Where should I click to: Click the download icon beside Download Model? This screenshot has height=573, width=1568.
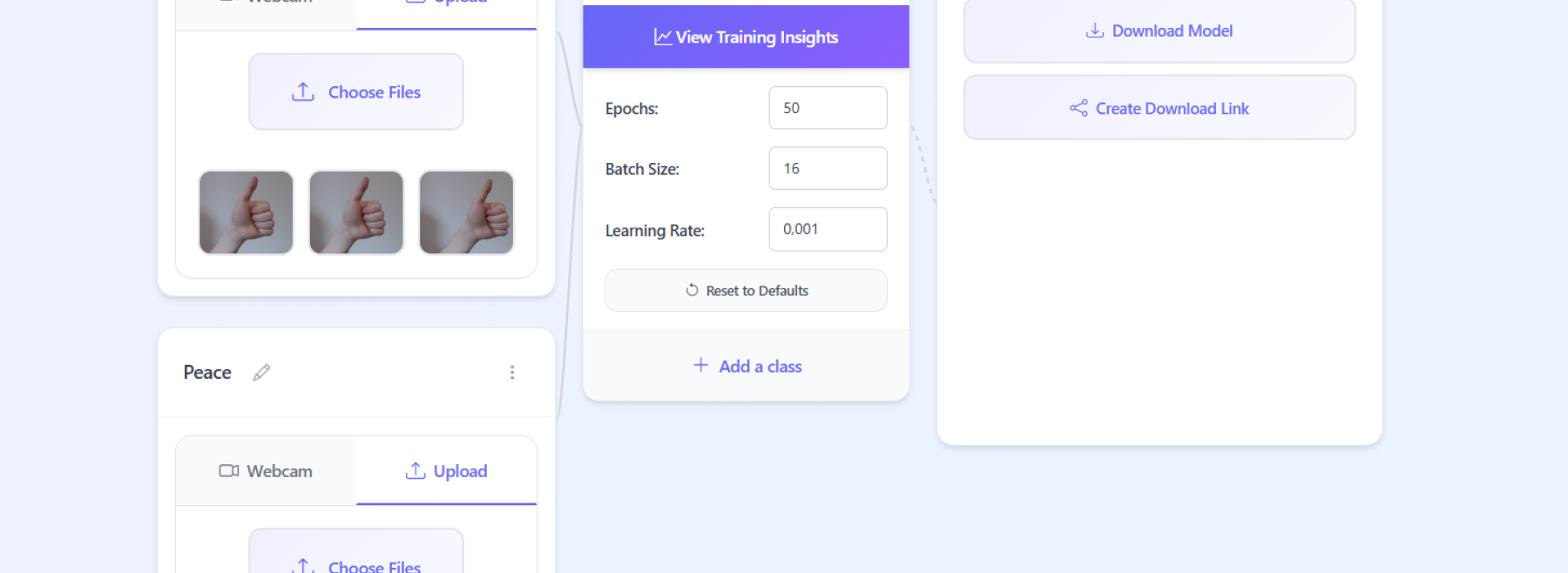tap(1095, 31)
